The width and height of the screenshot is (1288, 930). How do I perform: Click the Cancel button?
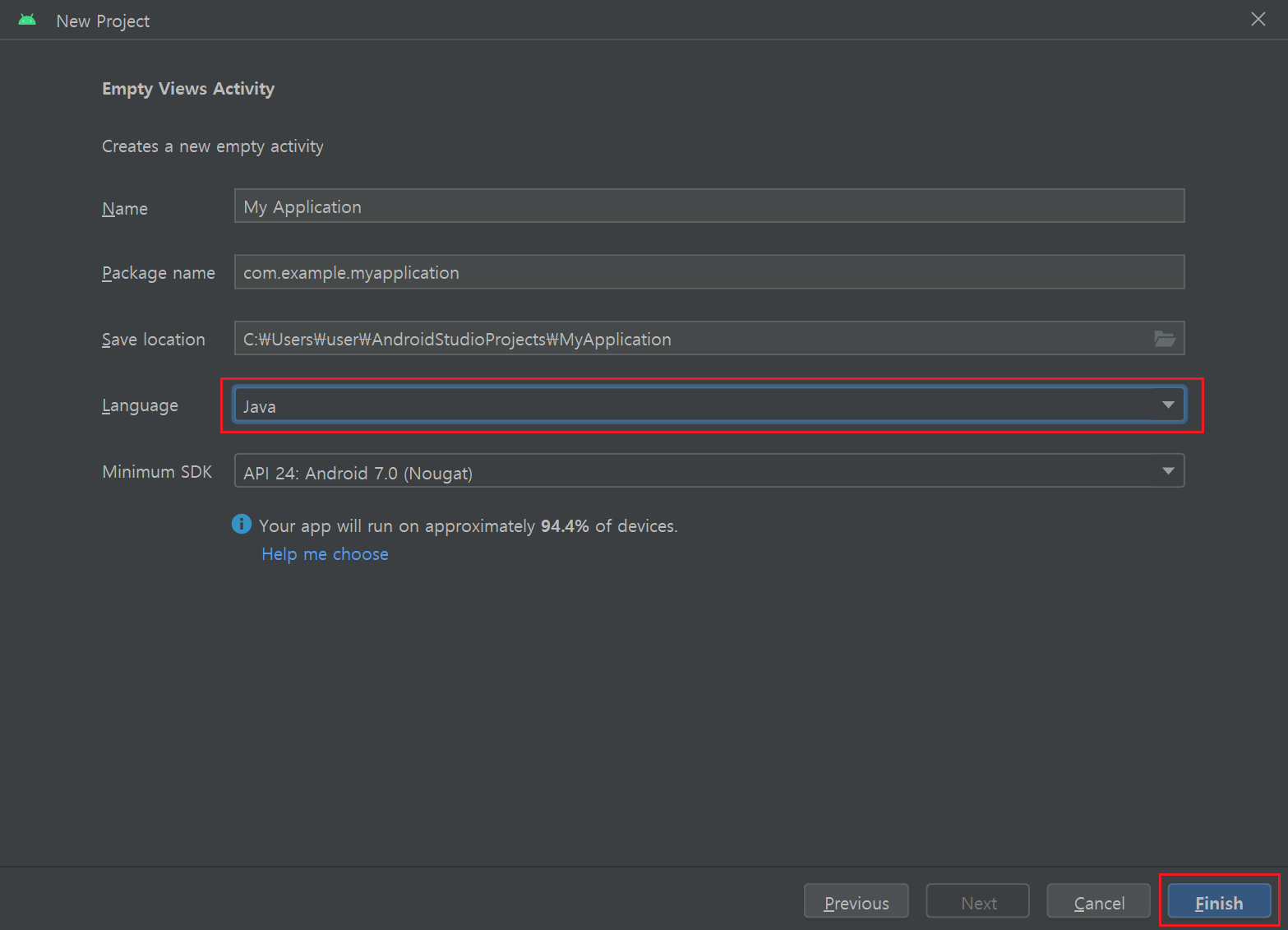[x=1099, y=902]
